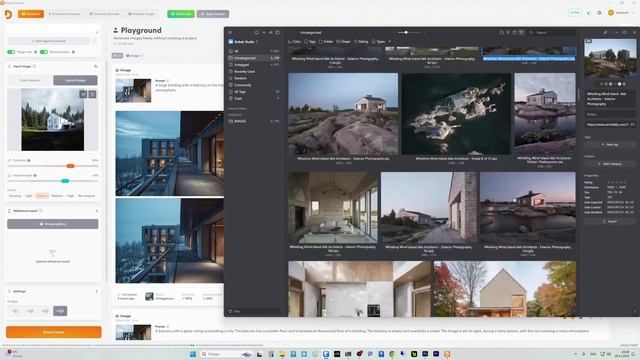Screen dimensions: 640x360
Task: Click the first overlay icon on the input house image
Action: pyautogui.click(x=83, y=94)
